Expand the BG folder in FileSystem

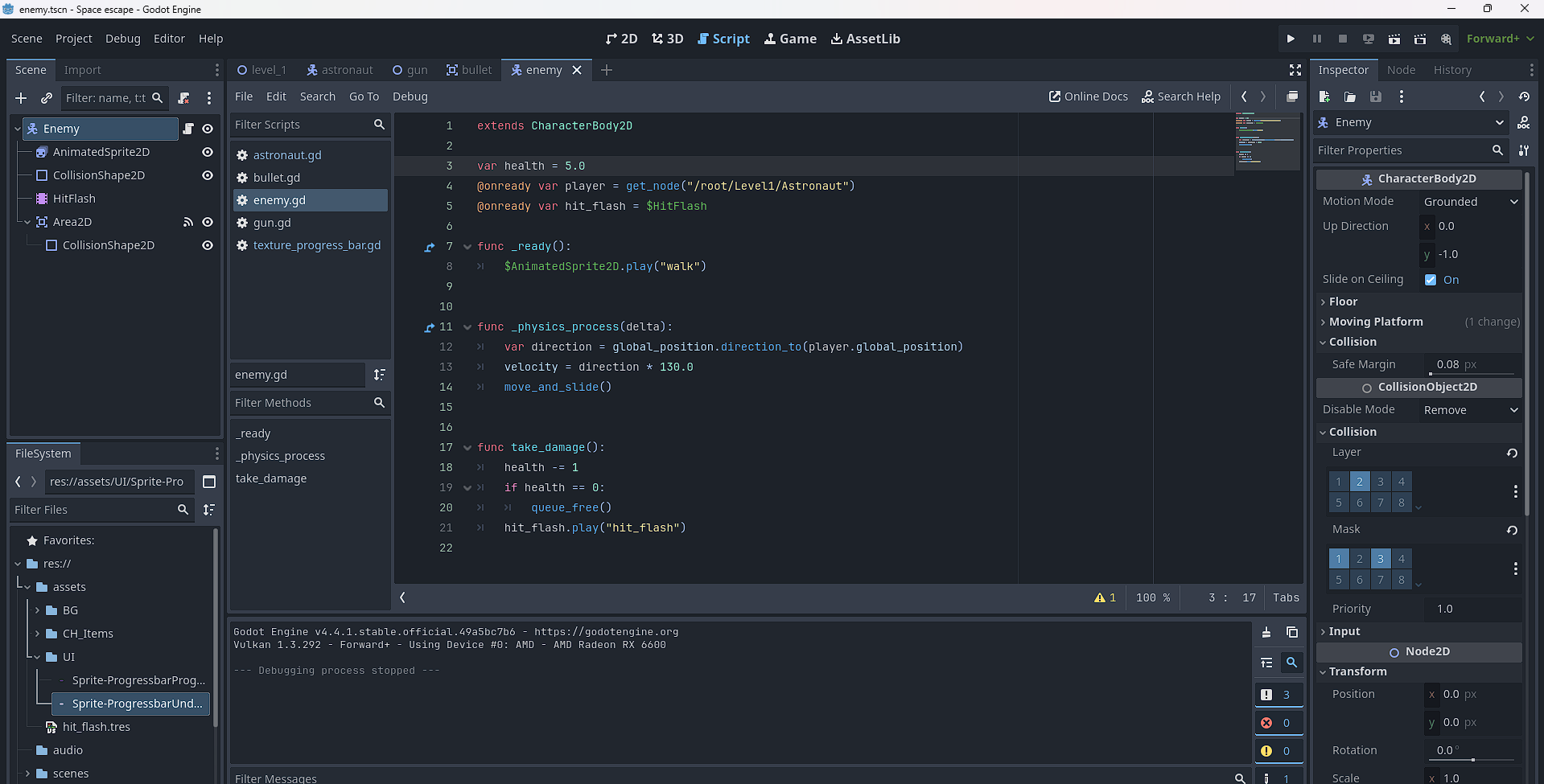37,610
